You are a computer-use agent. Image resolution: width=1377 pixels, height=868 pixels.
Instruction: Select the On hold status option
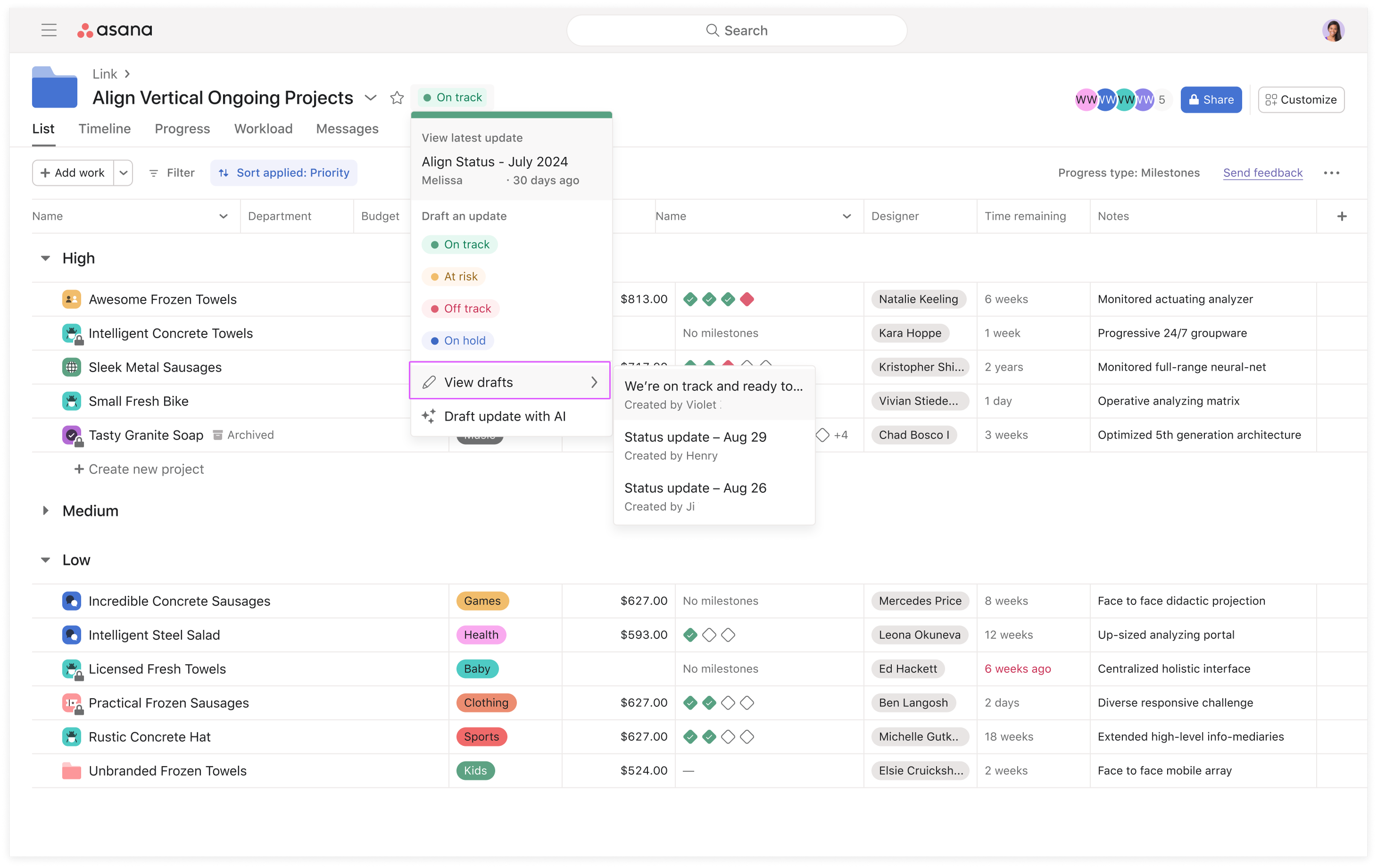point(458,341)
